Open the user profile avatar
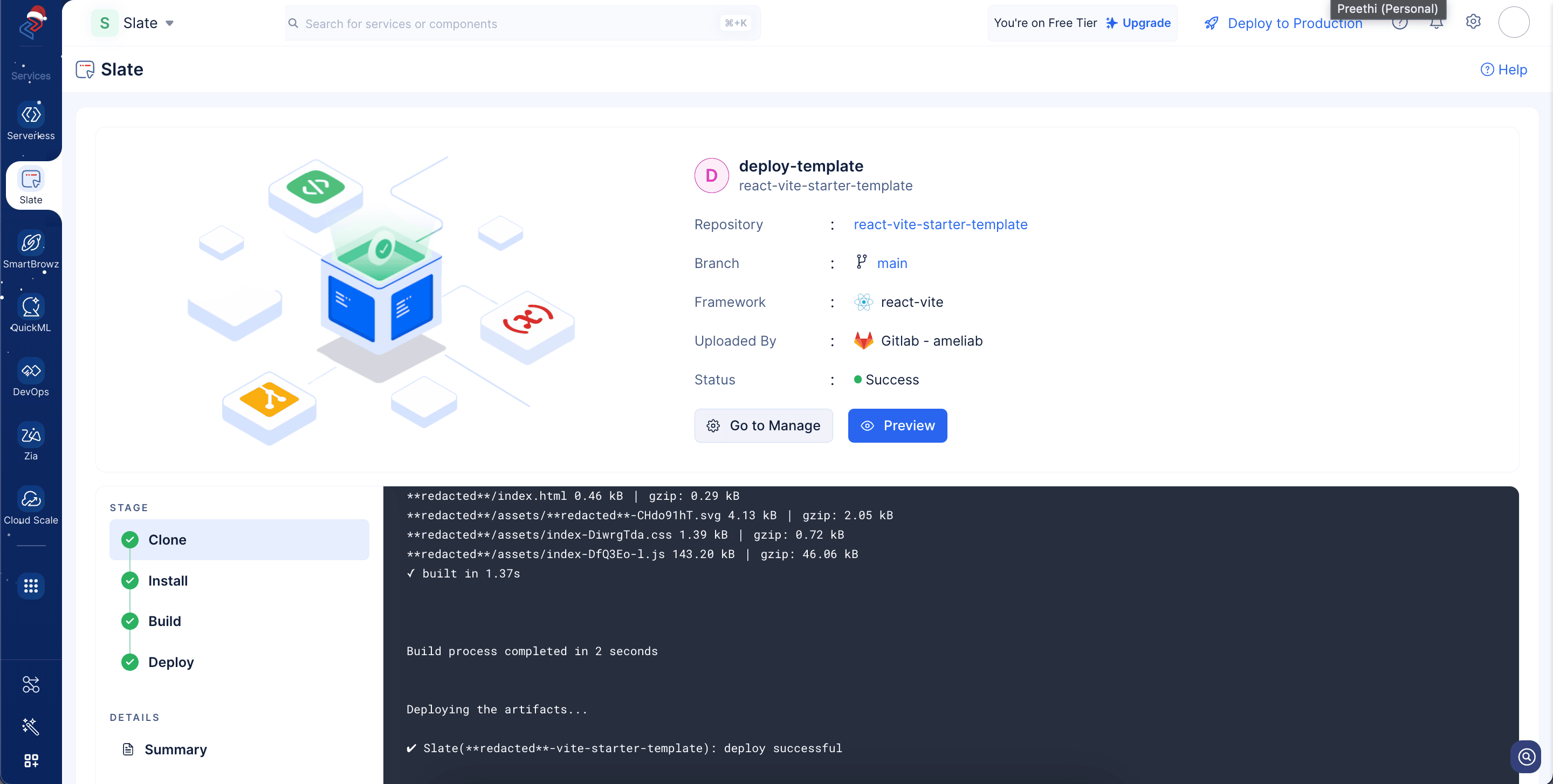 point(1514,22)
